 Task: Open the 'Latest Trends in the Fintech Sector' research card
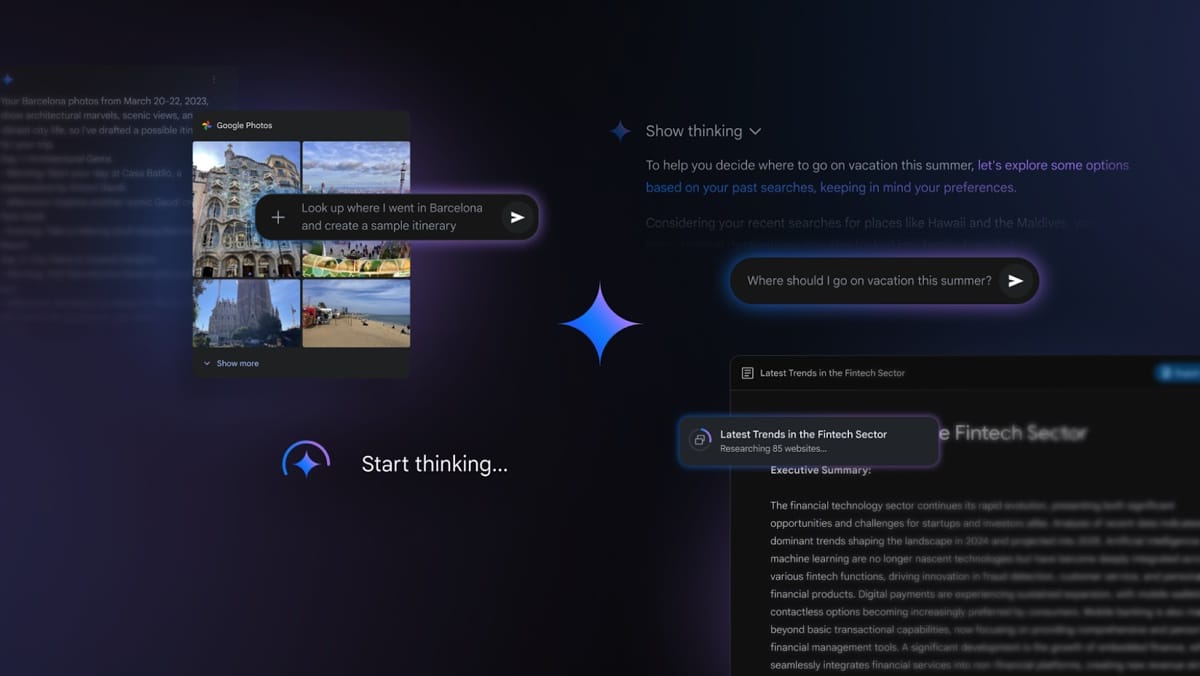(x=809, y=441)
